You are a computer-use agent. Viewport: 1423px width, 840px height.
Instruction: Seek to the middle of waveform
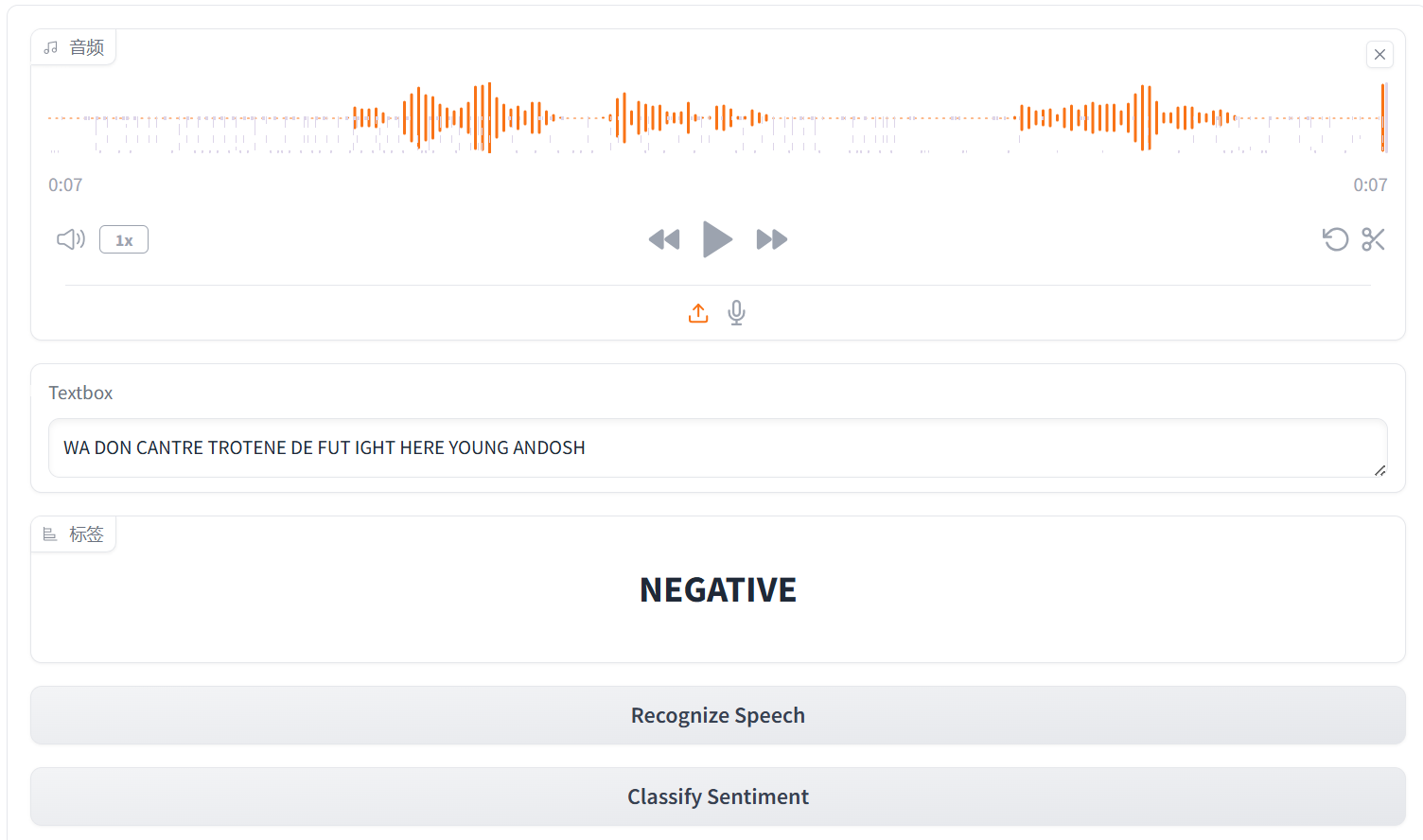click(x=717, y=118)
